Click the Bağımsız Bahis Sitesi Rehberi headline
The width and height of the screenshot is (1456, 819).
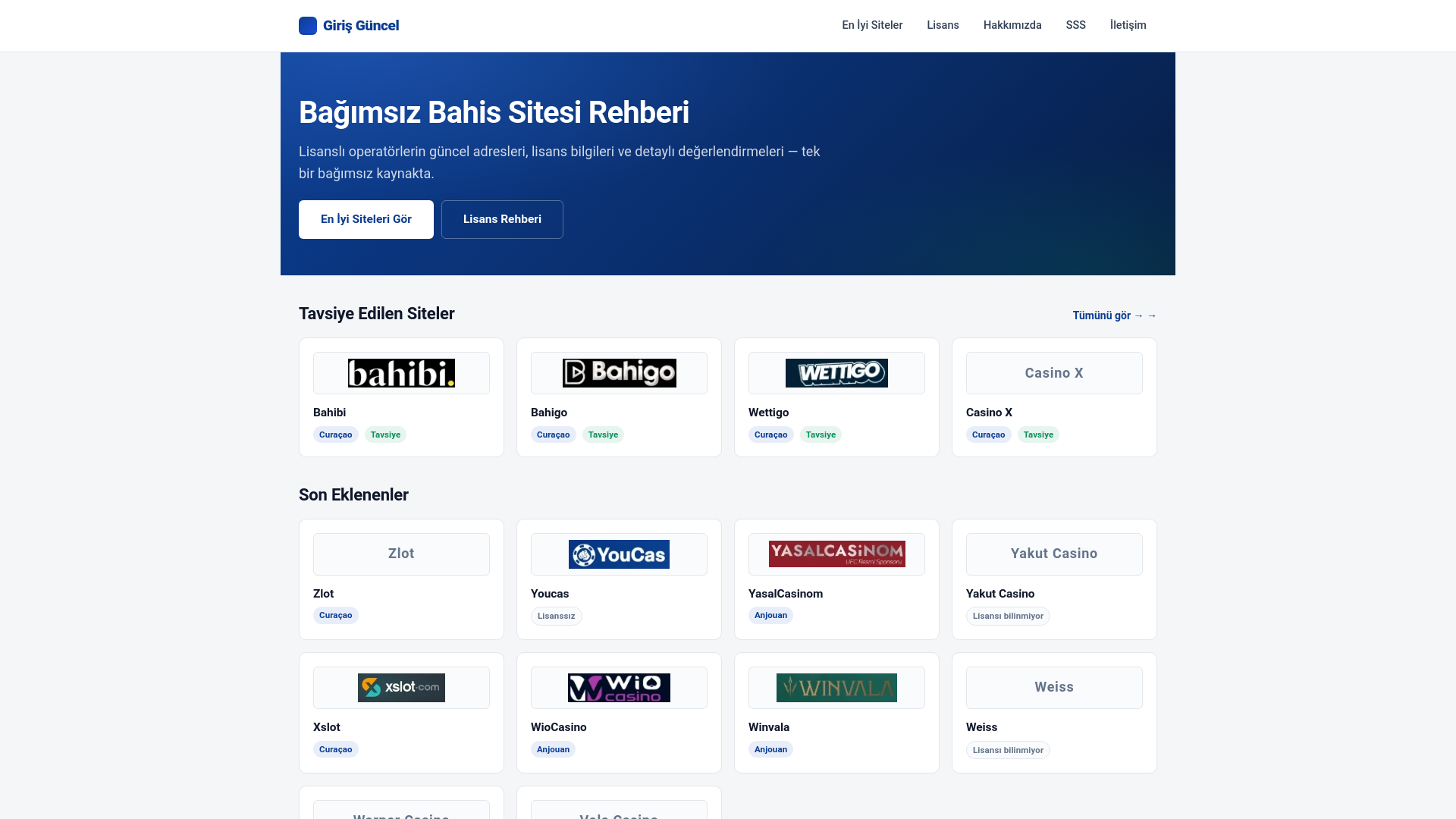494,112
